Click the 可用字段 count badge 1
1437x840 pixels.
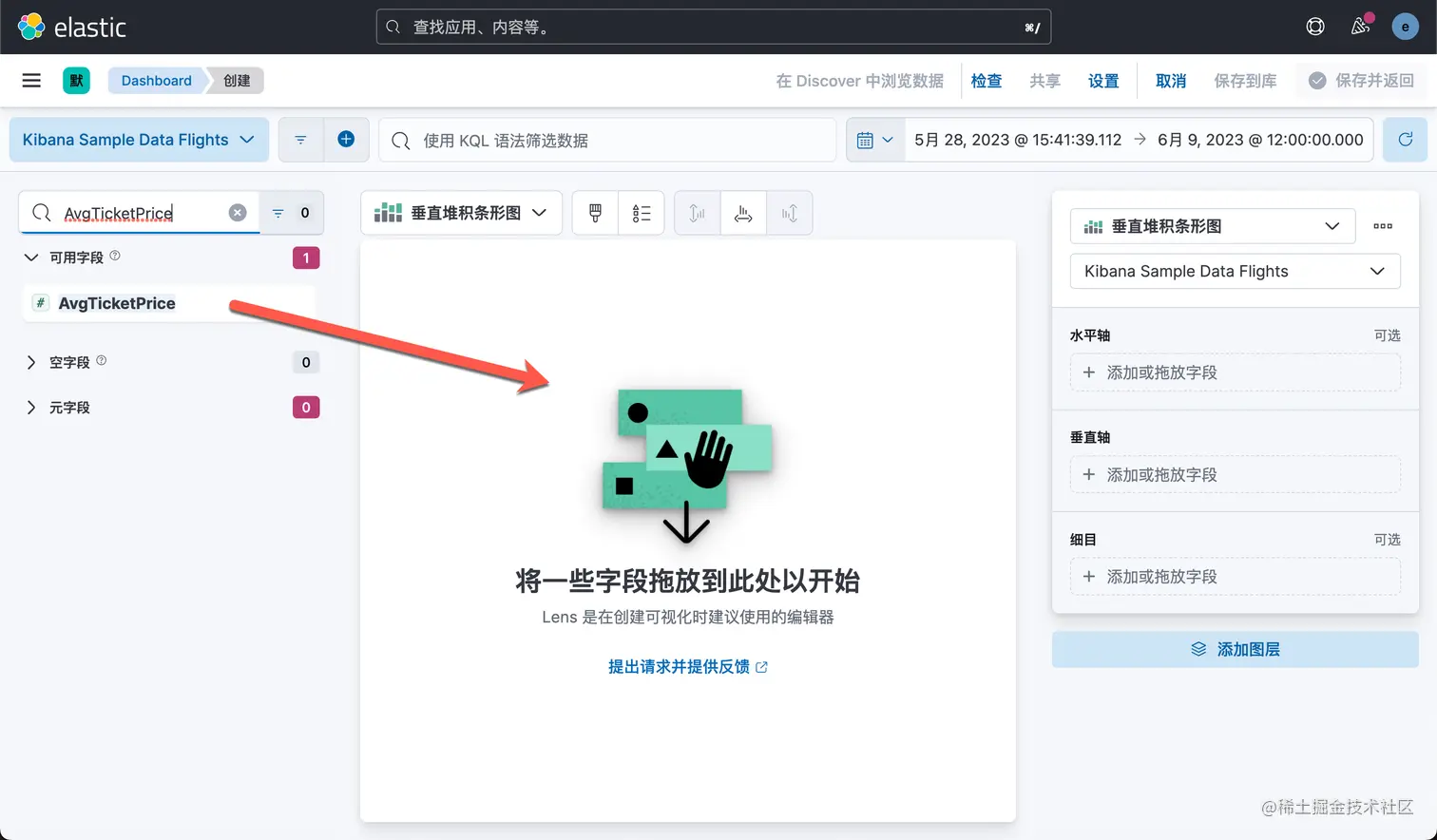click(306, 258)
